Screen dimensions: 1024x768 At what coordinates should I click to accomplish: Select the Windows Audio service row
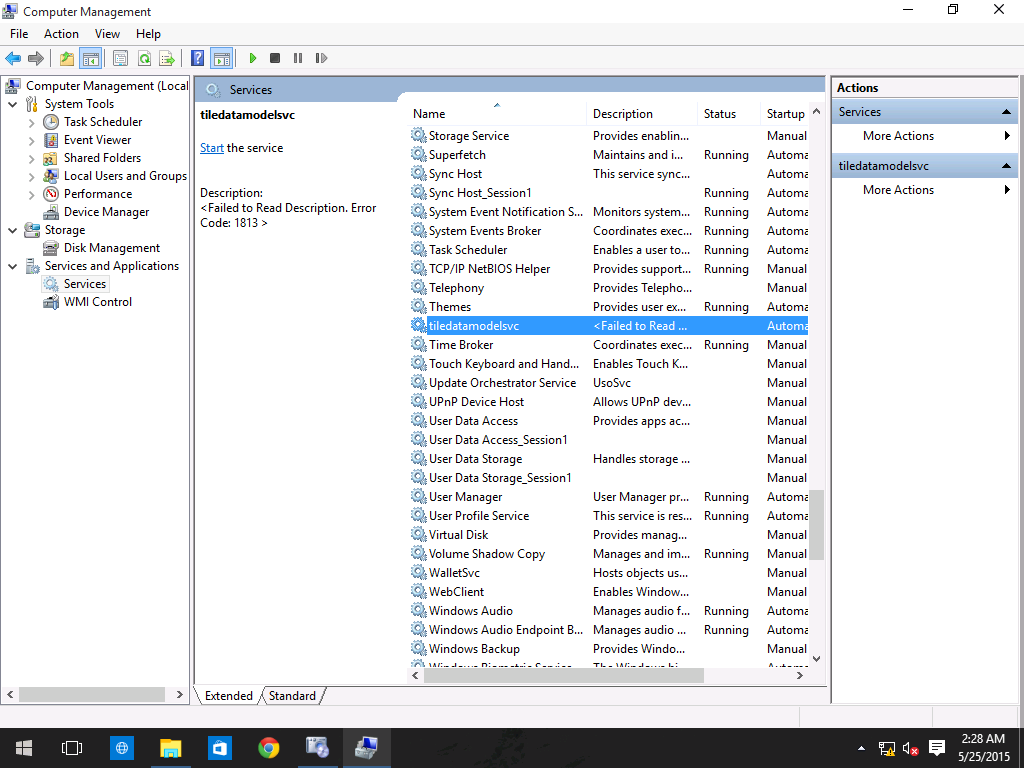point(609,611)
